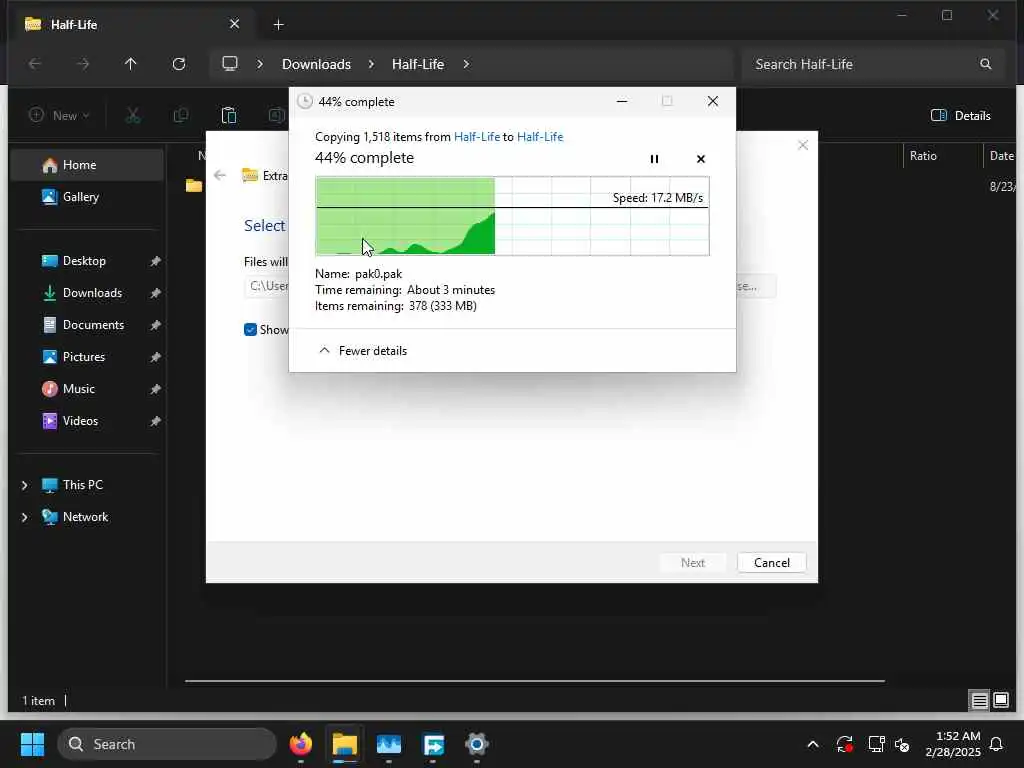Click the extraction destination path field
The image size is (1024, 768).
pyautogui.click(x=267, y=286)
